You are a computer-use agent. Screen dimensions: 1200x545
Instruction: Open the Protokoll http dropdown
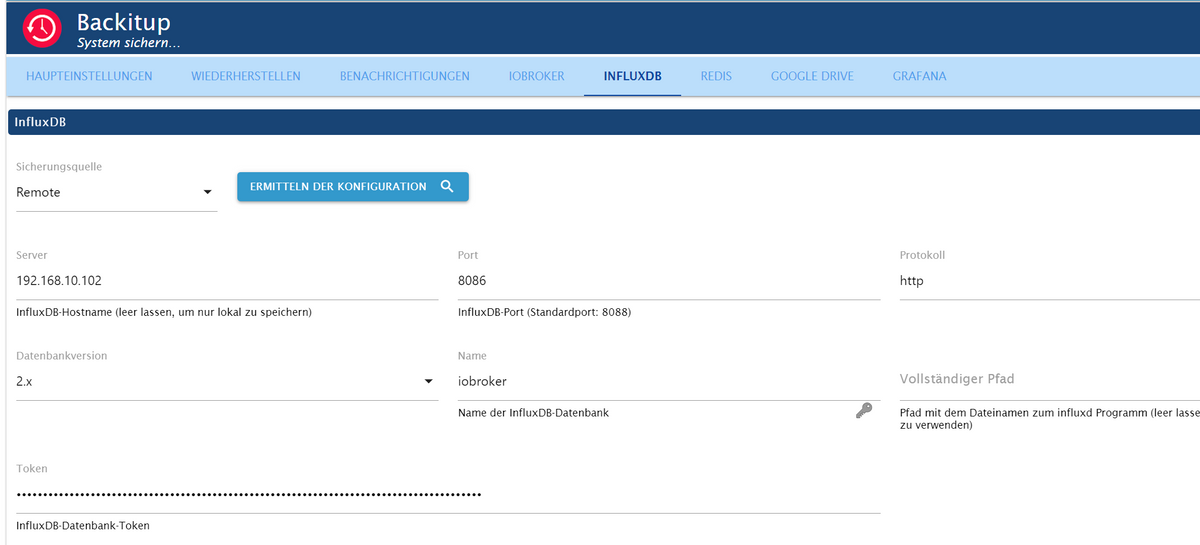1050,281
